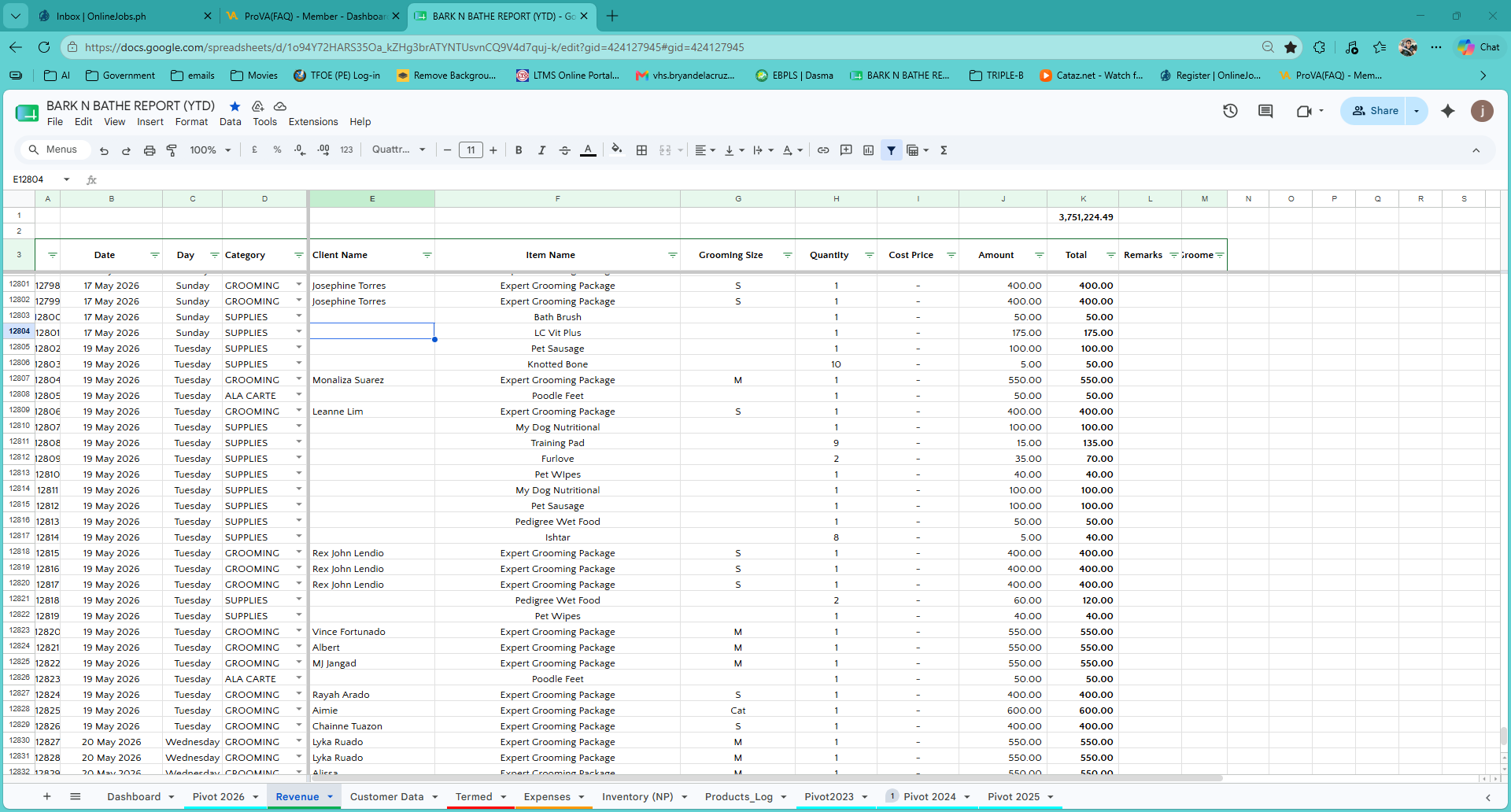Click the insert chart icon
Viewport: 1511px width, 812px height.
point(869,150)
